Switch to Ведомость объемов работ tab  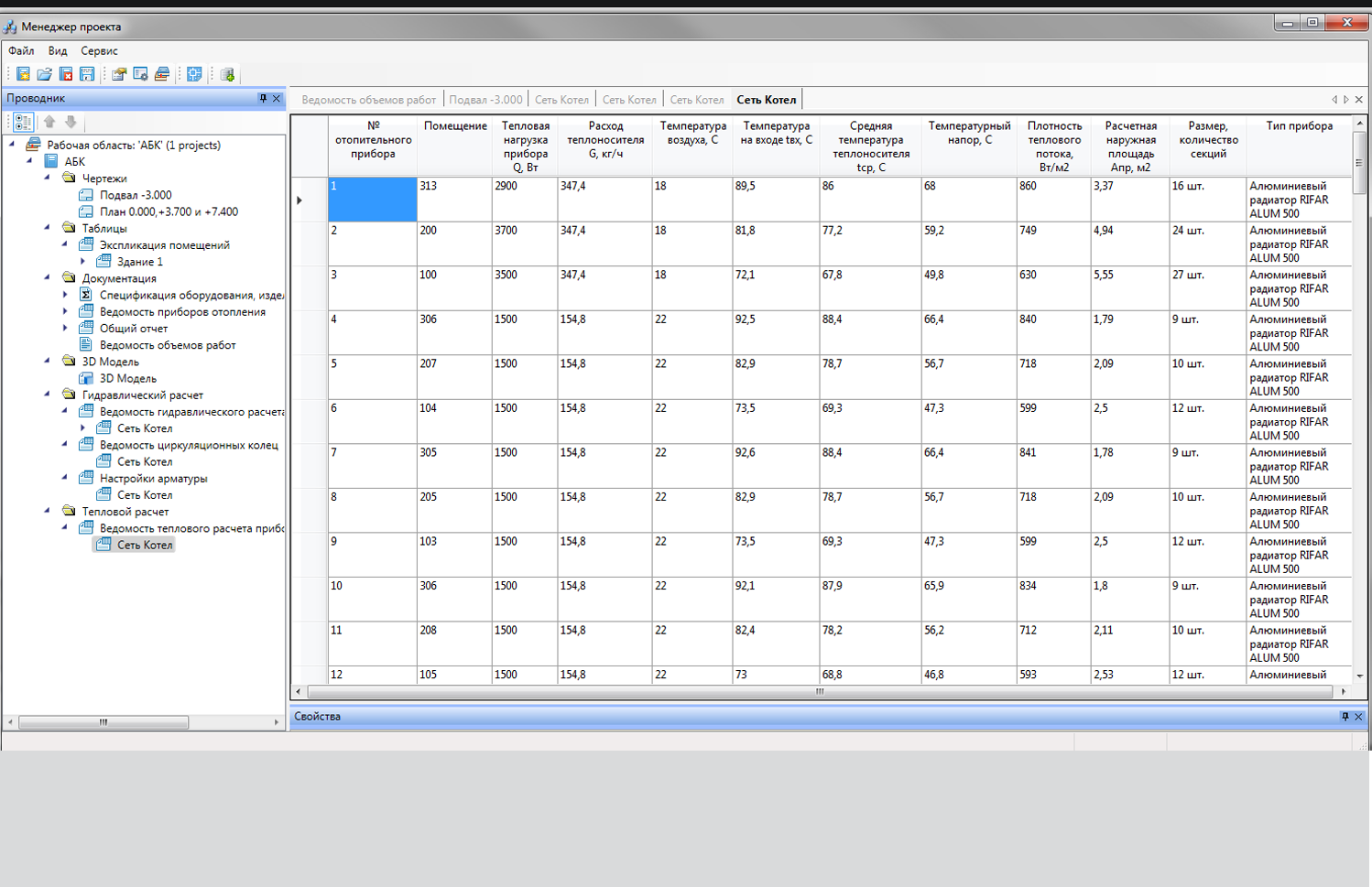[369, 100]
